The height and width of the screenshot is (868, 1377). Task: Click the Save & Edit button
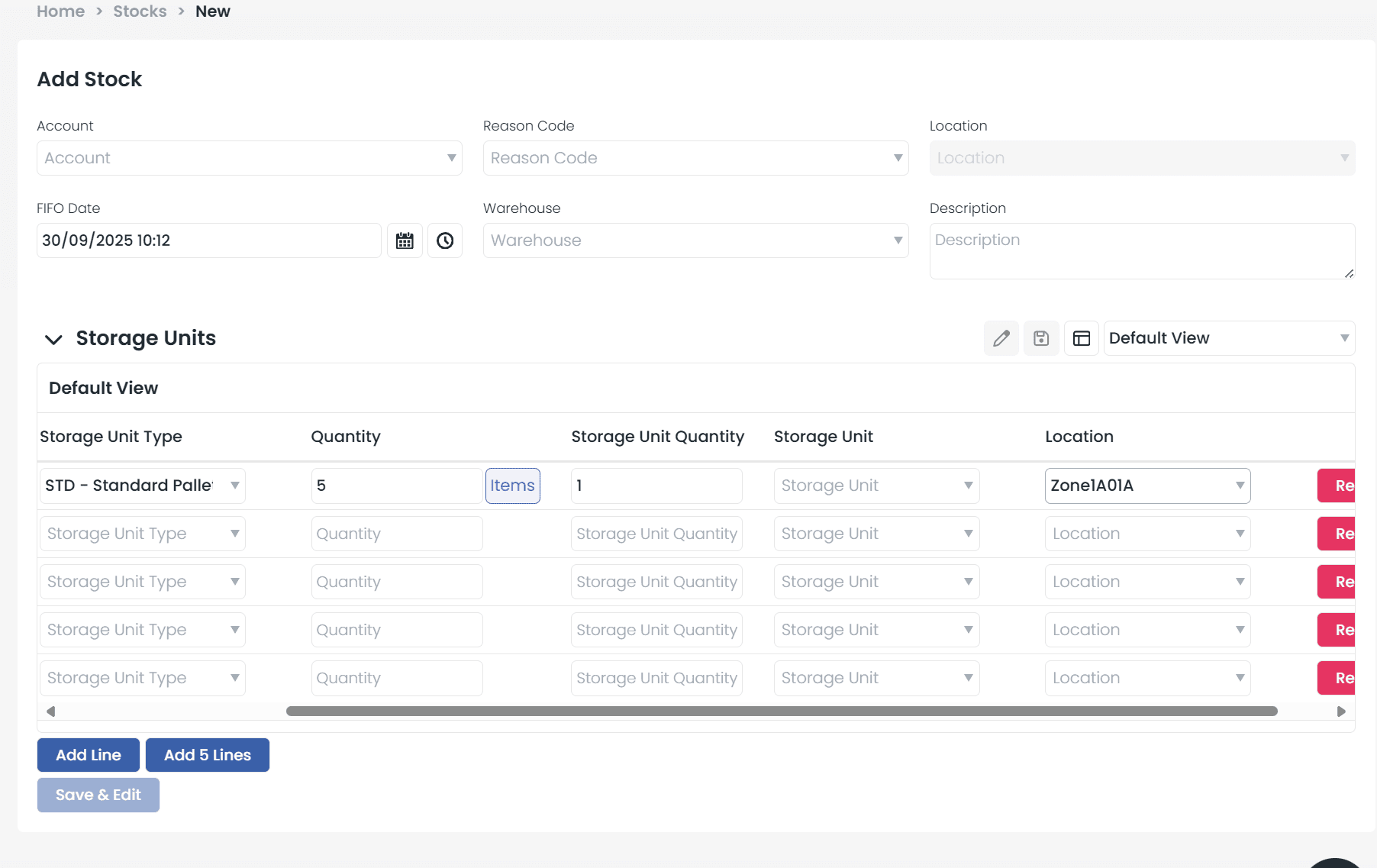(98, 795)
